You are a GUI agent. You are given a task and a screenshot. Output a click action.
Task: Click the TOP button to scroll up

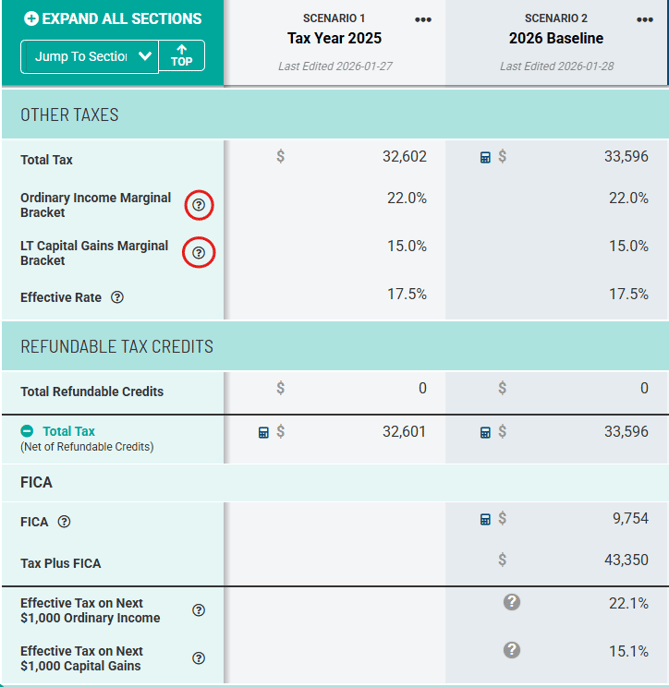pyautogui.click(x=181, y=56)
